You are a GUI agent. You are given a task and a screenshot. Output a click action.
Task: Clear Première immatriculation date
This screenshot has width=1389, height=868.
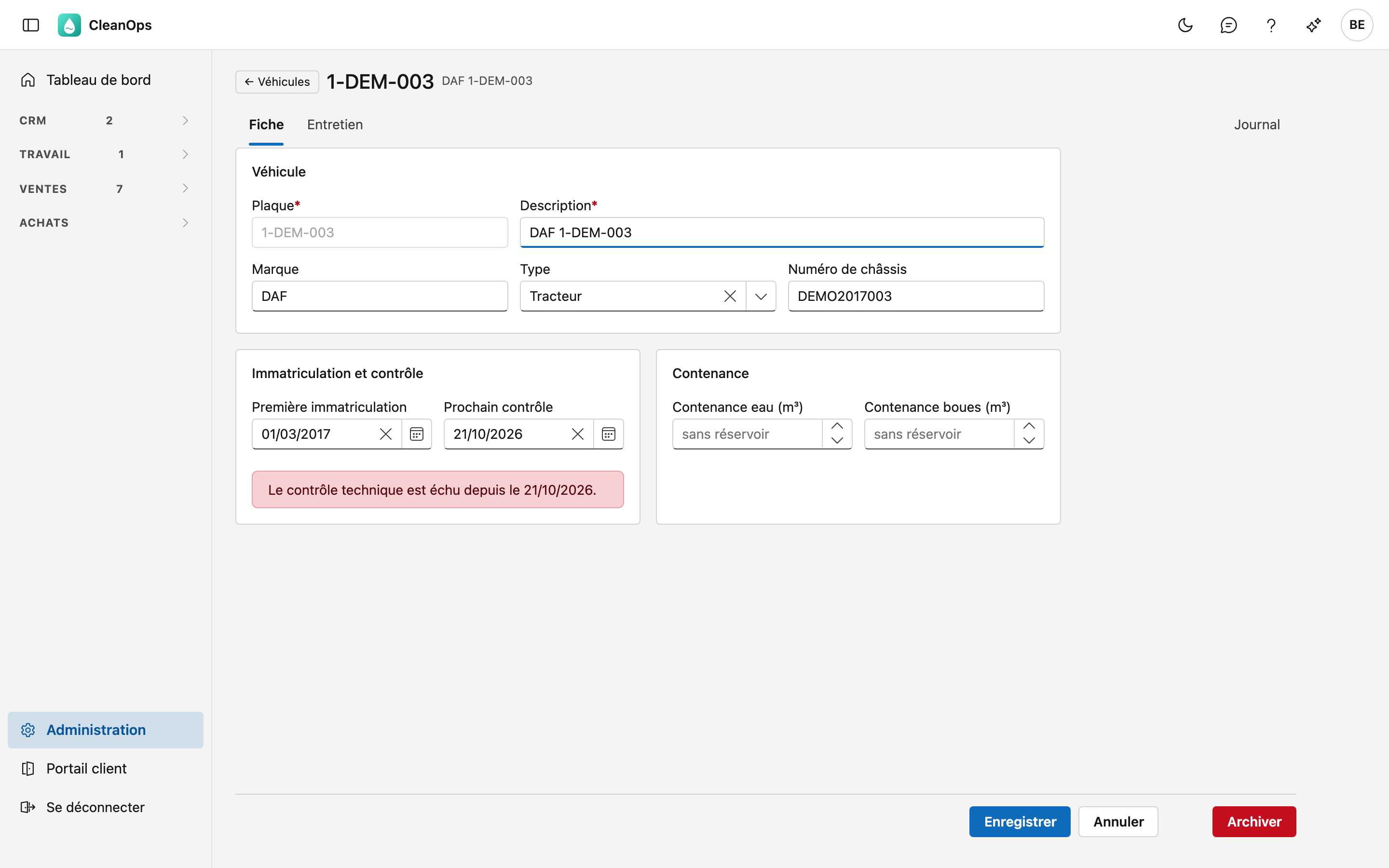coord(386,434)
